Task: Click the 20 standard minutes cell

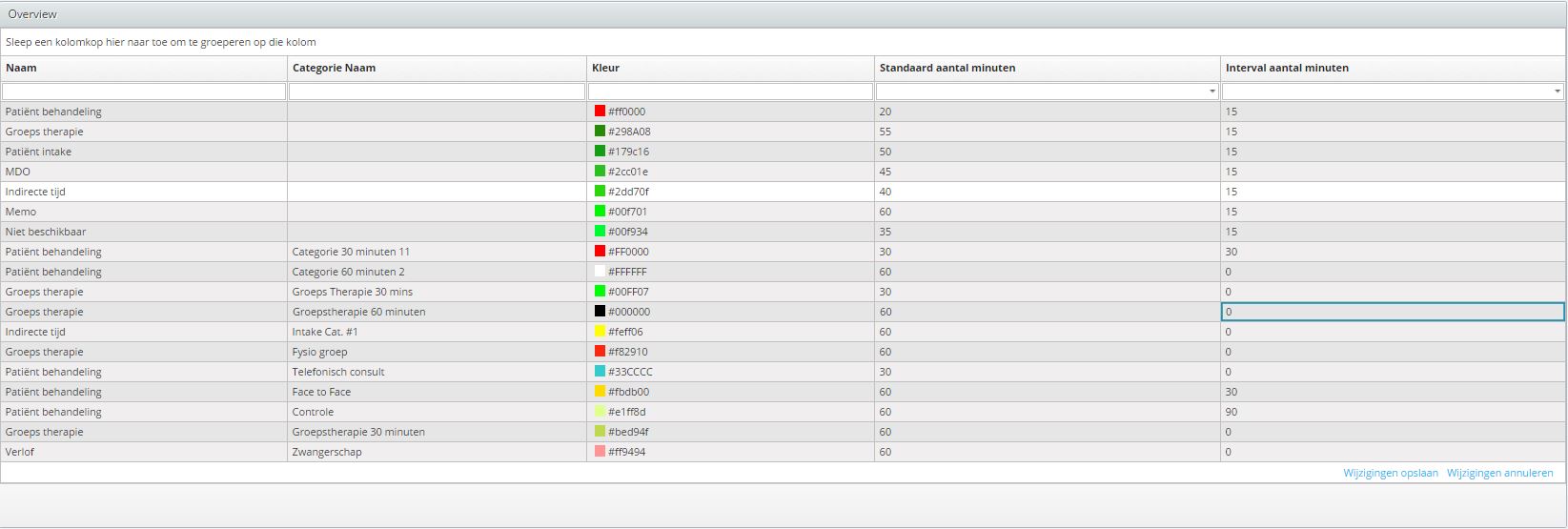Action: 1048,112
